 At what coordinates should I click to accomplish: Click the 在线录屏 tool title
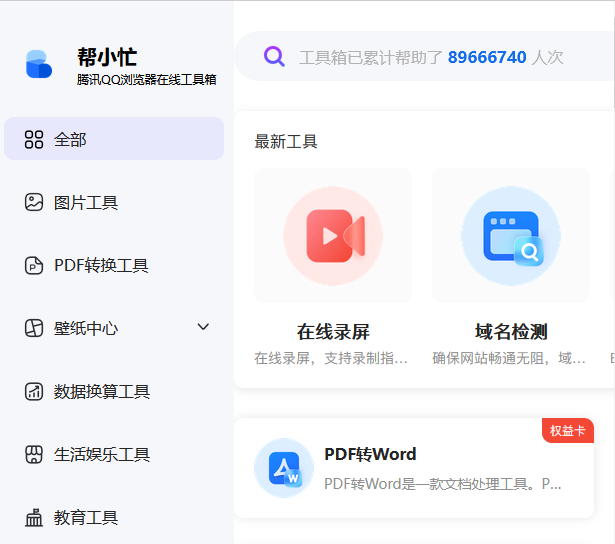pyautogui.click(x=333, y=332)
